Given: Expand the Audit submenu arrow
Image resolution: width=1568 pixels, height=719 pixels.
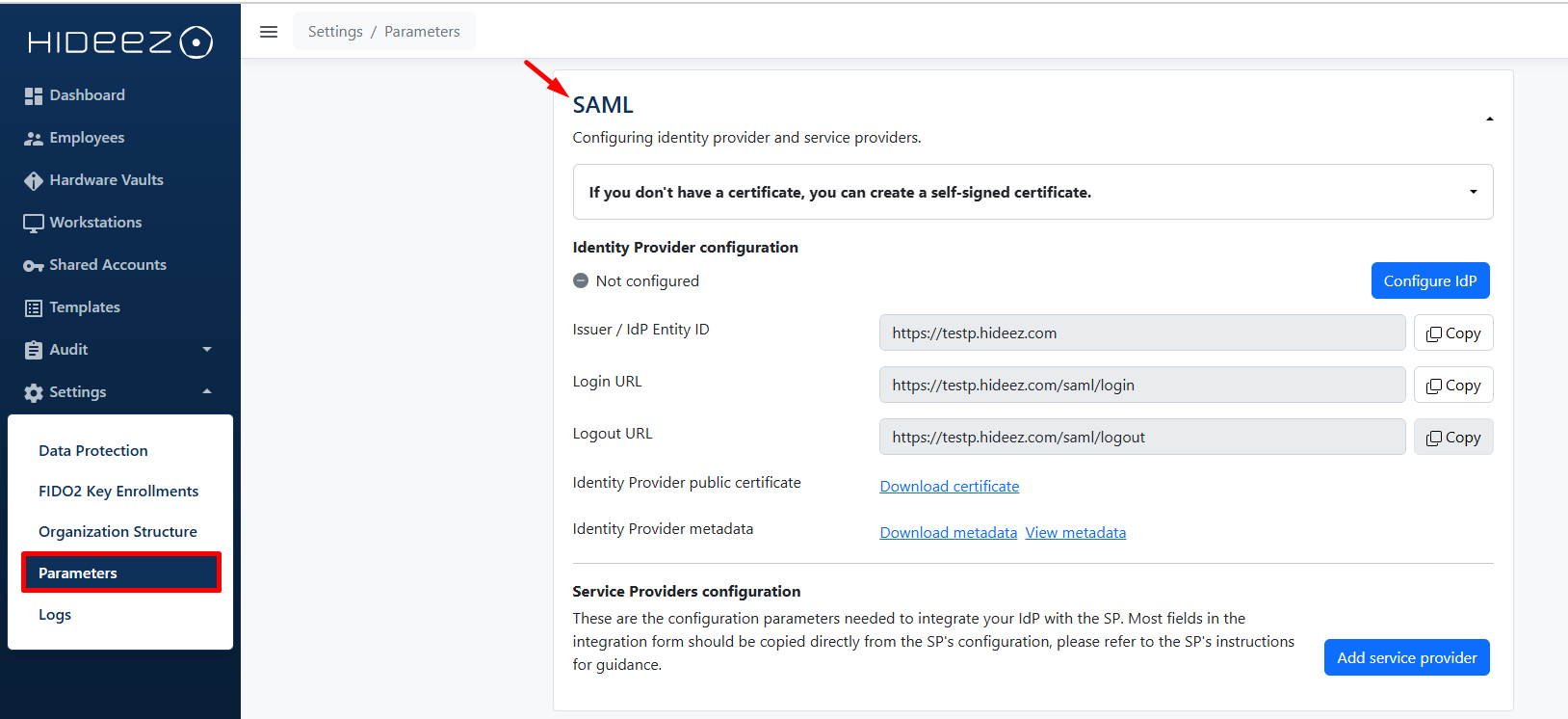Looking at the screenshot, I should (207, 350).
